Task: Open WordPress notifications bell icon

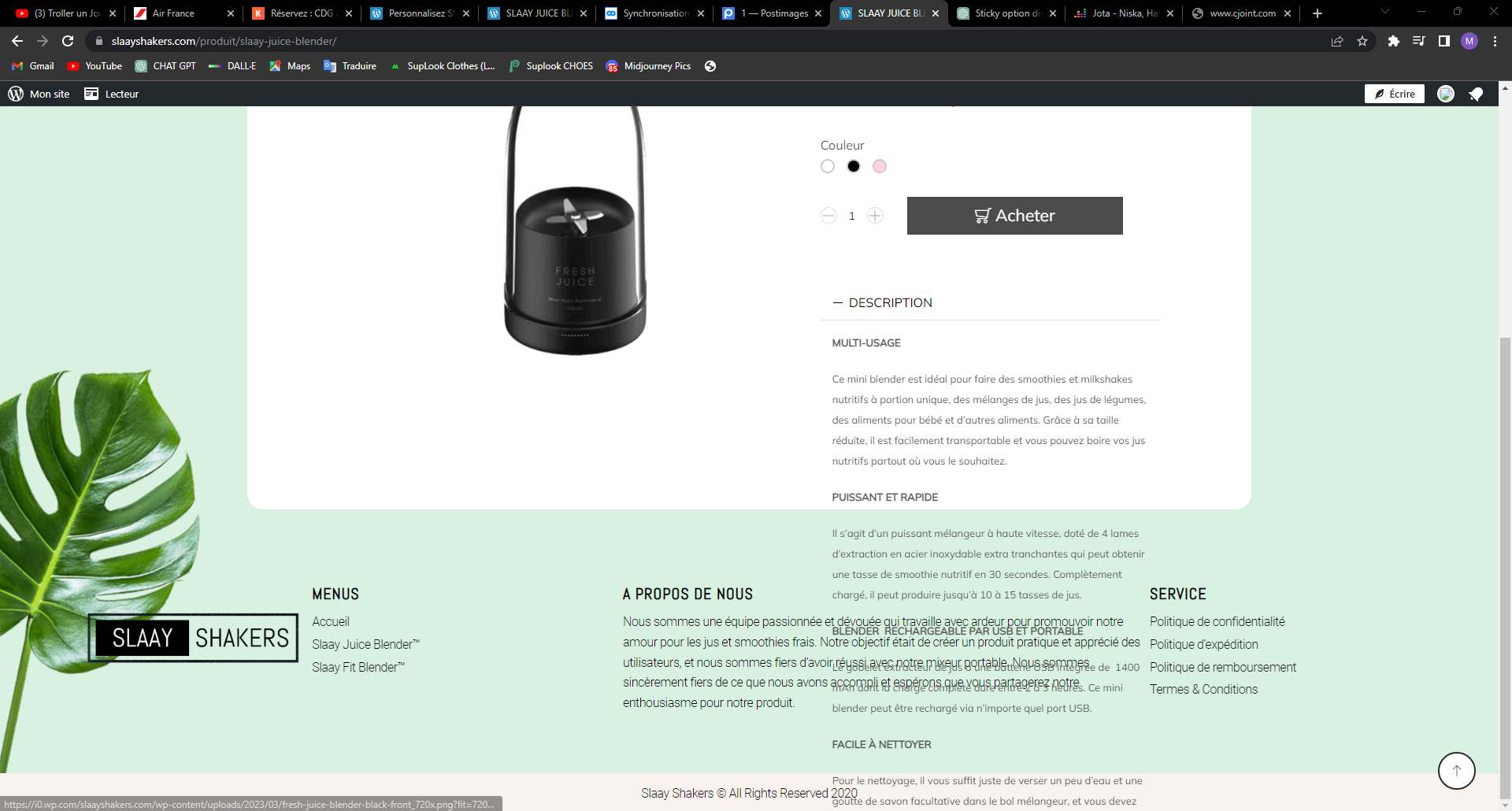Action: pos(1476,94)
